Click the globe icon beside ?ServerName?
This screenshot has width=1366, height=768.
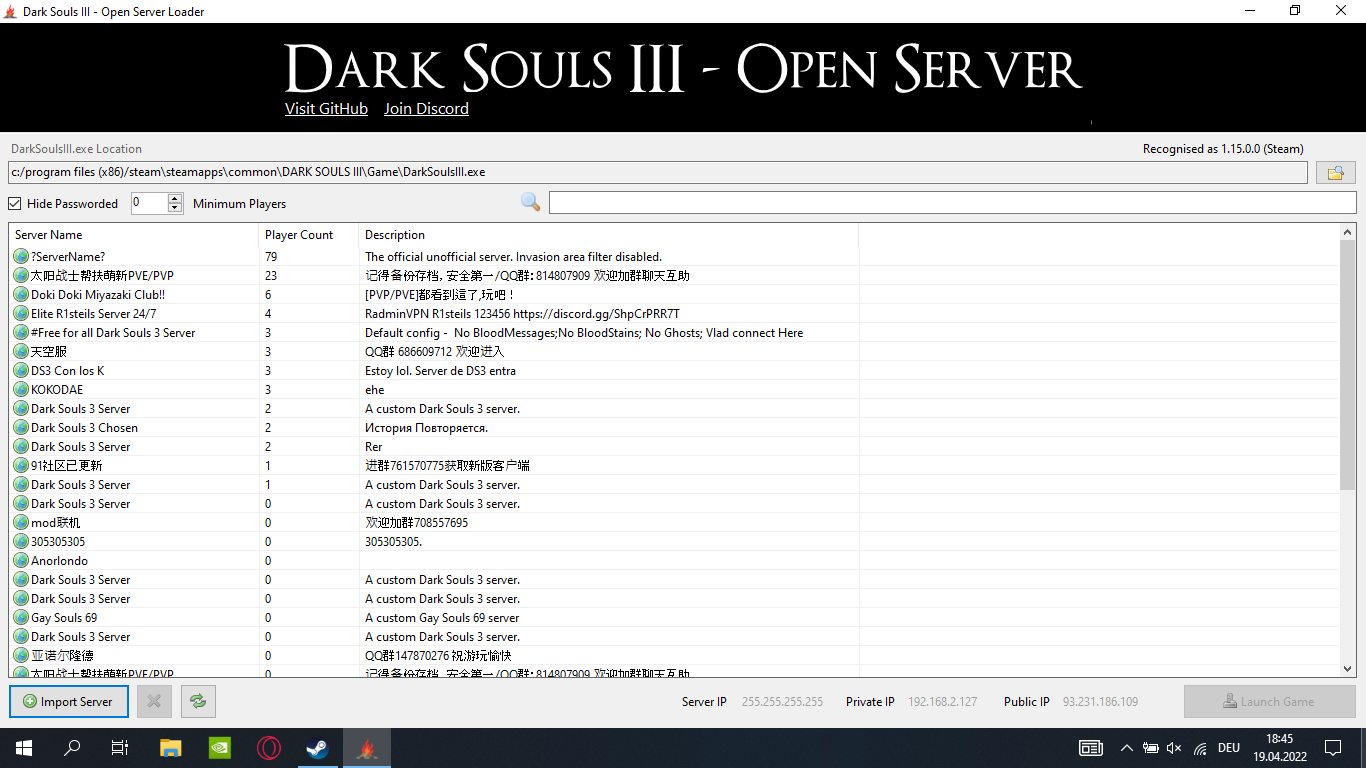[x=21, y=257]
